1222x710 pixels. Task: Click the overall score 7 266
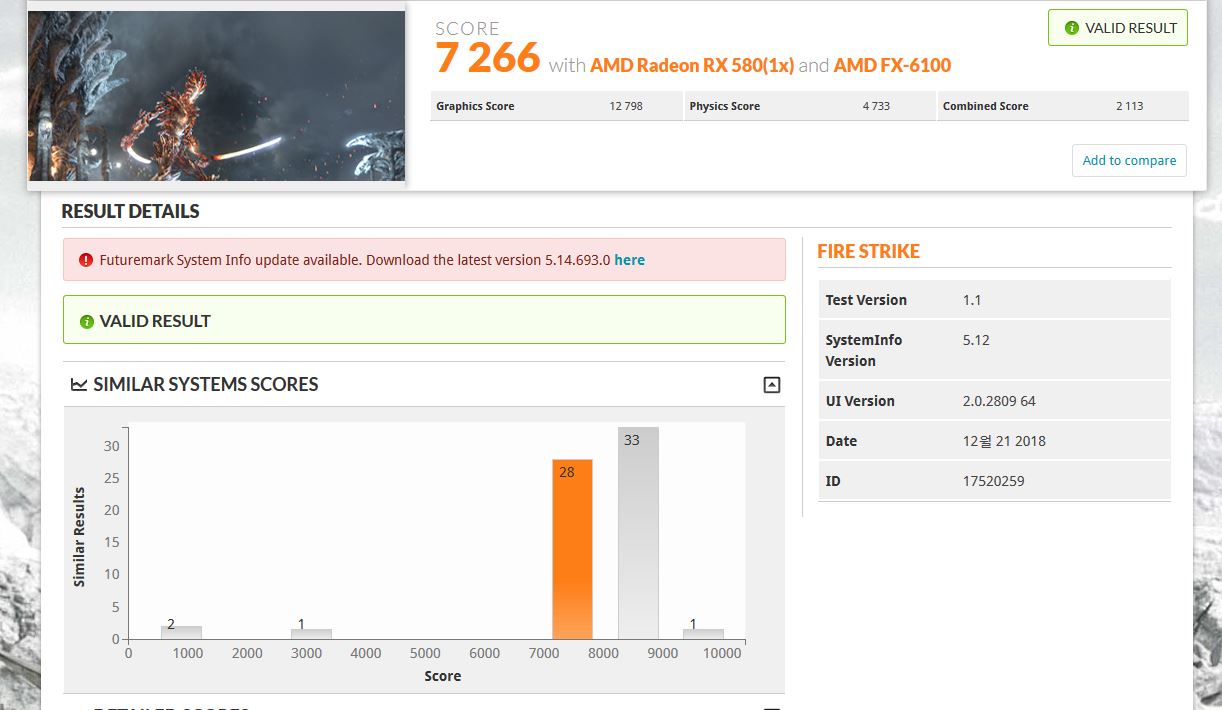(x=487, y=58)
